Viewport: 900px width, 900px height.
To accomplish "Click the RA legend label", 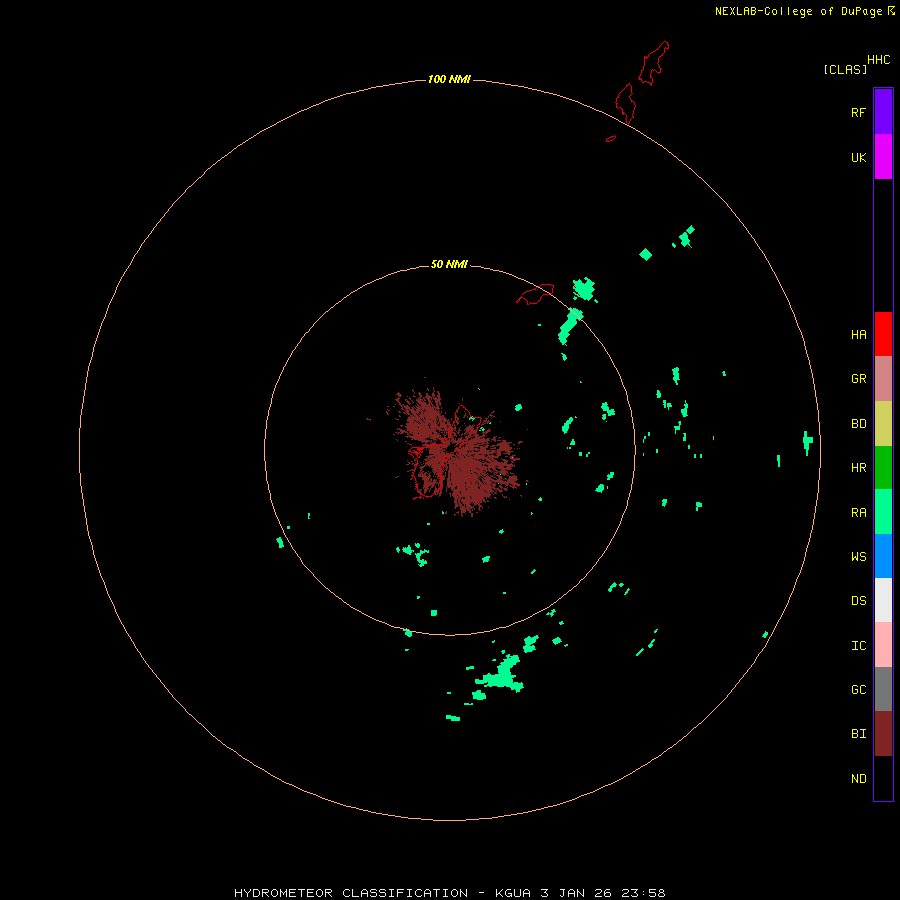I will click(x=858, y=513).
